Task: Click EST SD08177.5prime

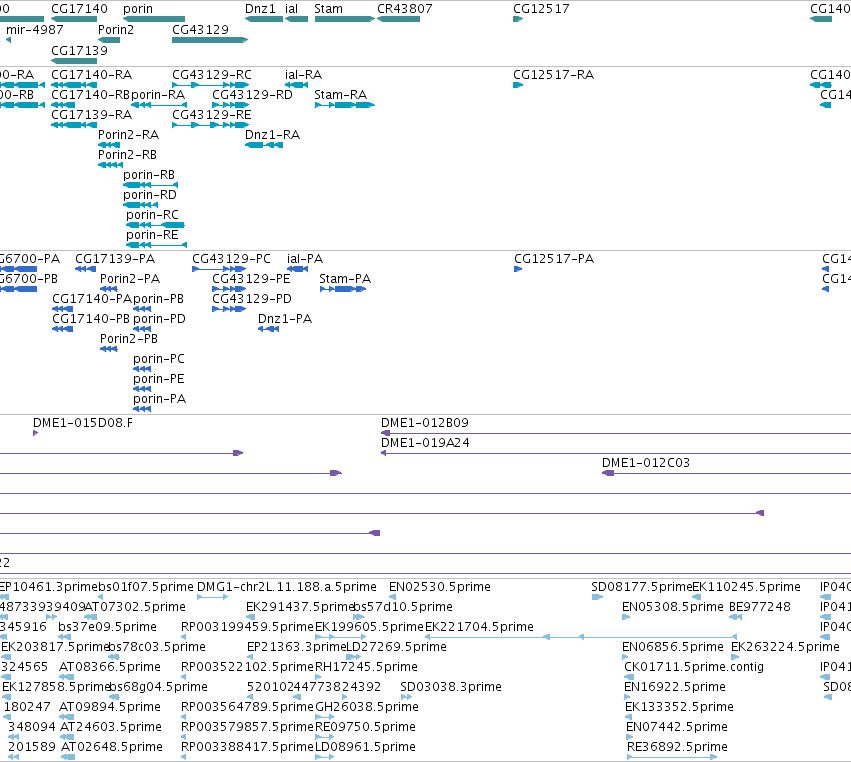Action: 597,597
